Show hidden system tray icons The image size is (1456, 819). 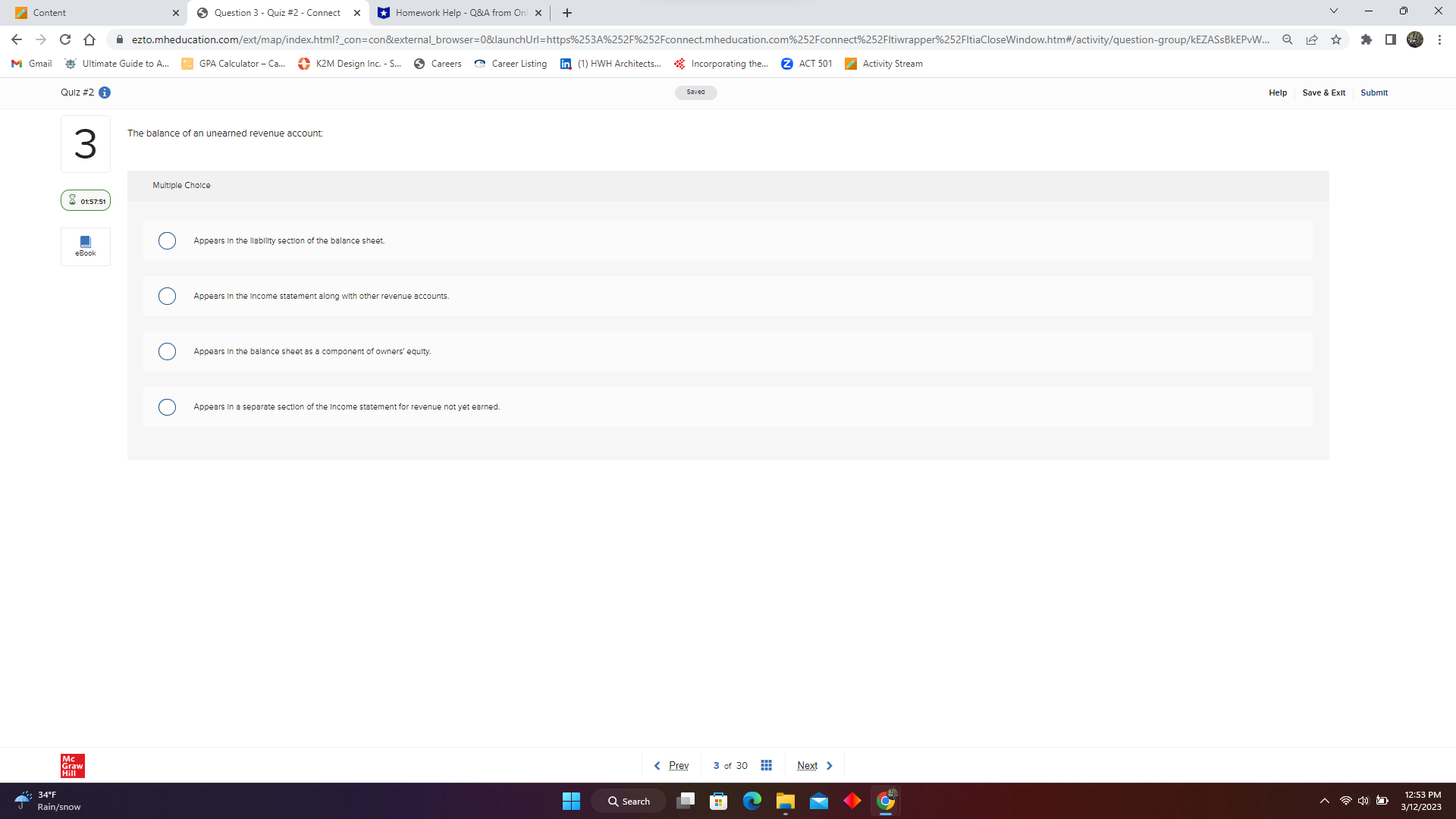[x=1324, y=801]
